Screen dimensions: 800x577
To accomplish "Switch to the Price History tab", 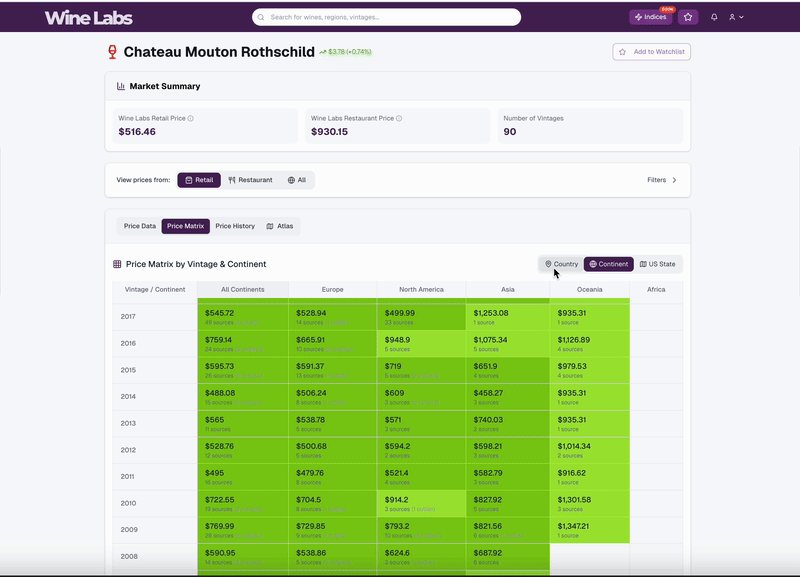I will pyautogui.click(x=235, y=226).
